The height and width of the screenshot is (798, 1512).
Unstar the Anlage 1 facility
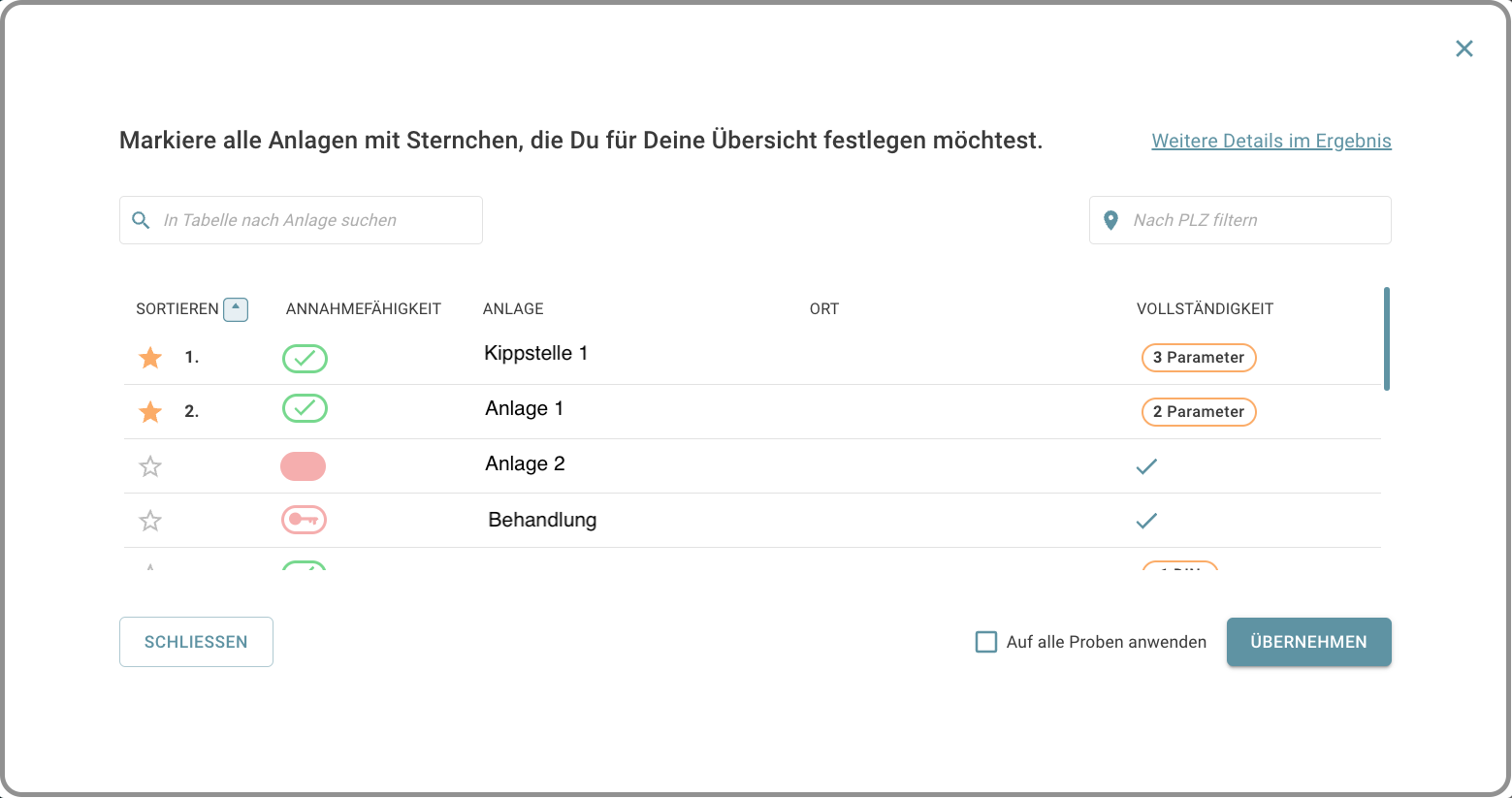[150, 412]
